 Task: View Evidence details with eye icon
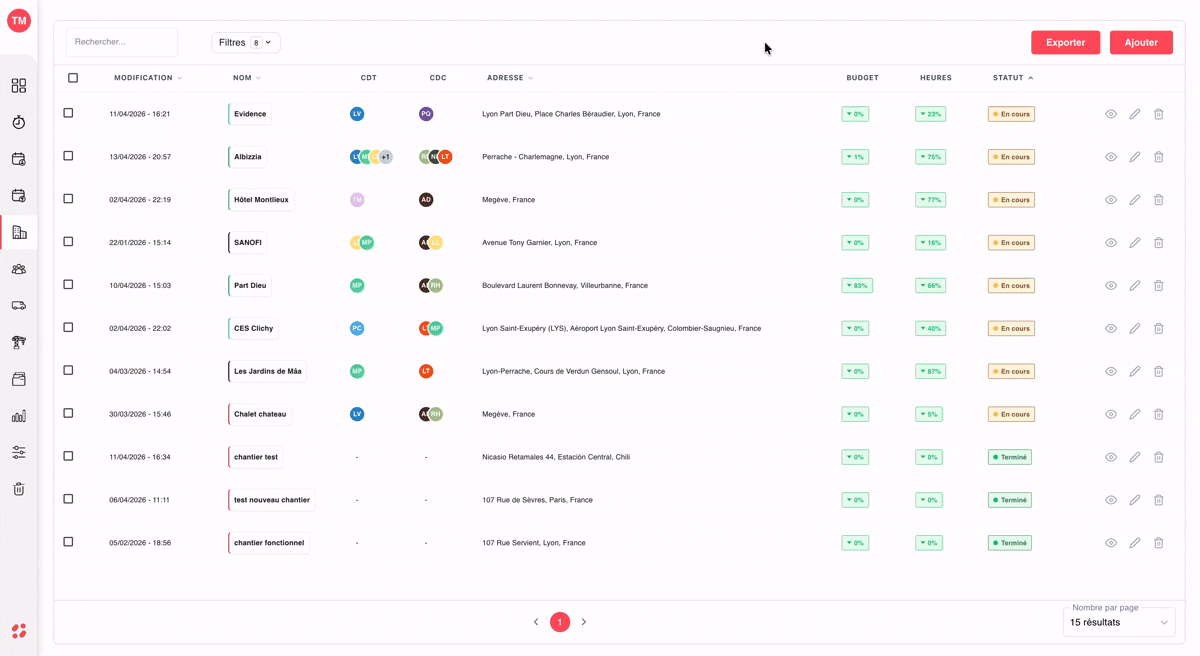[1111, 114]
